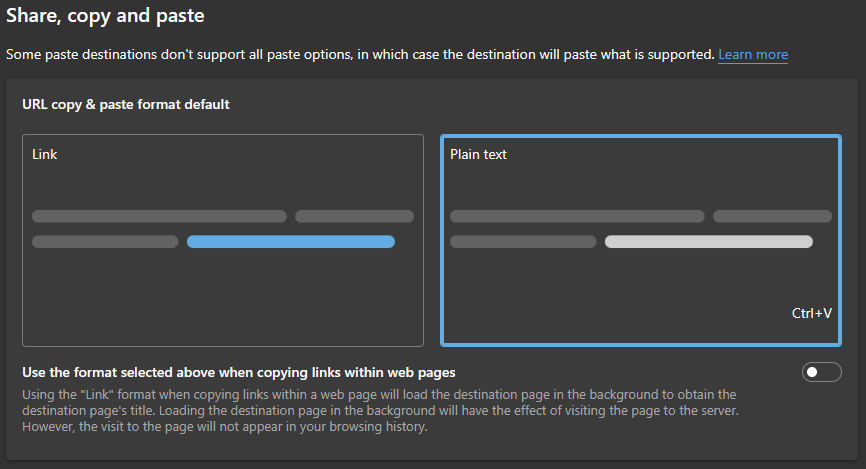Click the short top-right gray bar in Link preview
This screenshot has width=866, height=469.
(354, 216)
